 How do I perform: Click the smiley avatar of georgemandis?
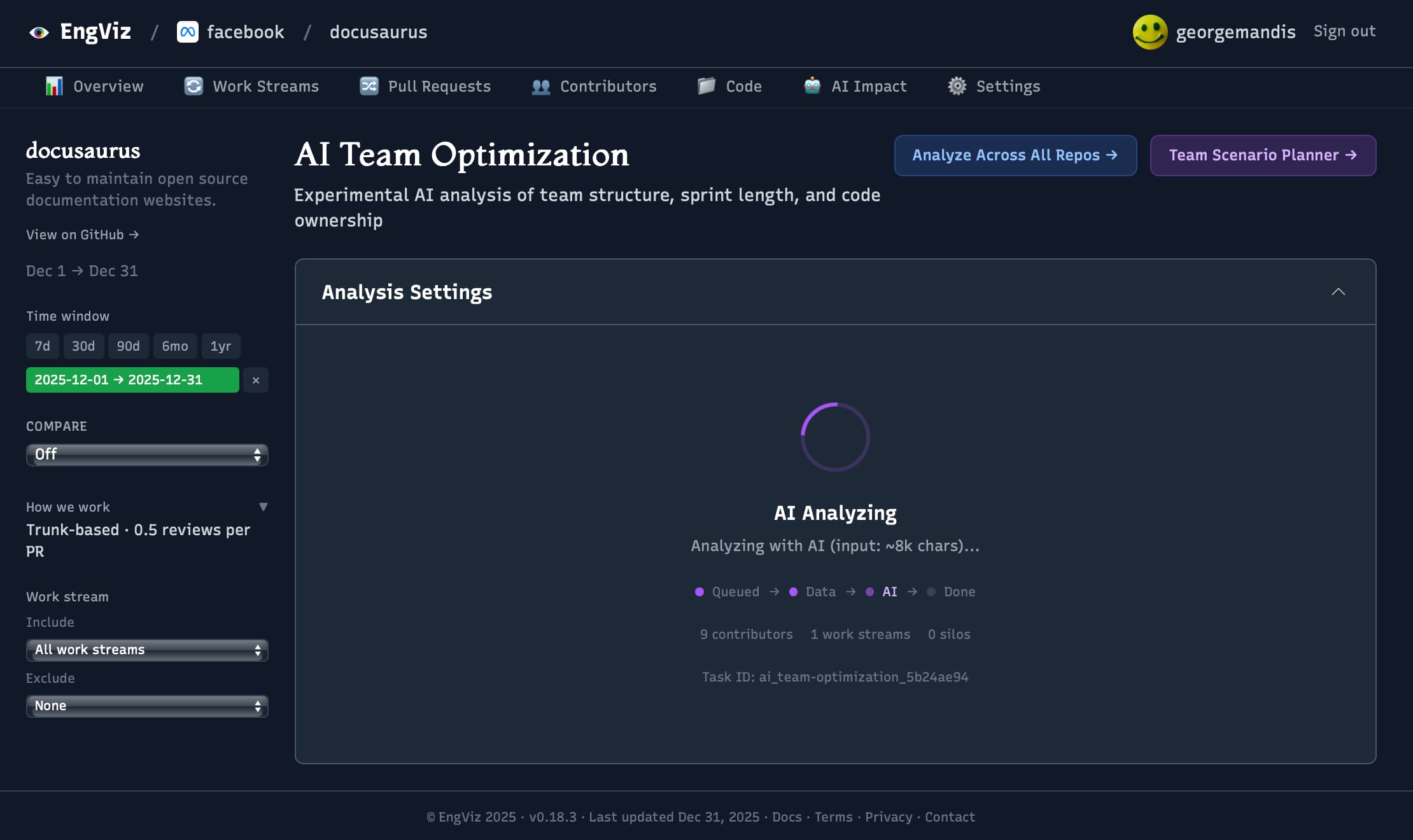point(1149,32)
